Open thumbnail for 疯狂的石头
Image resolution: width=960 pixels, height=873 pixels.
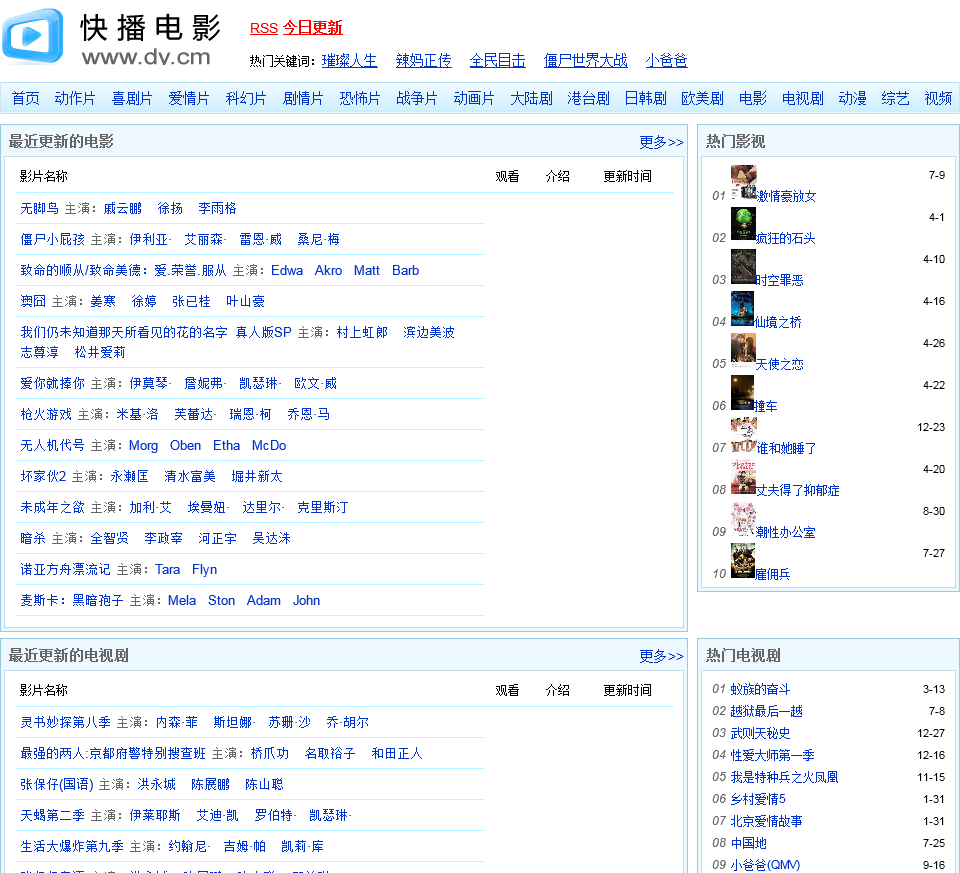click(743, 224)
